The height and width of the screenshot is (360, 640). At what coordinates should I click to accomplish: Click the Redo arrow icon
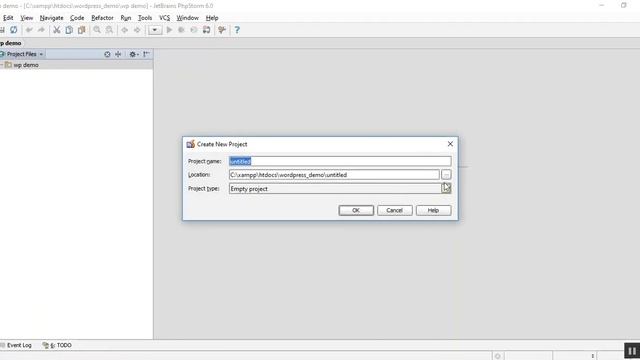click(41, 30)
